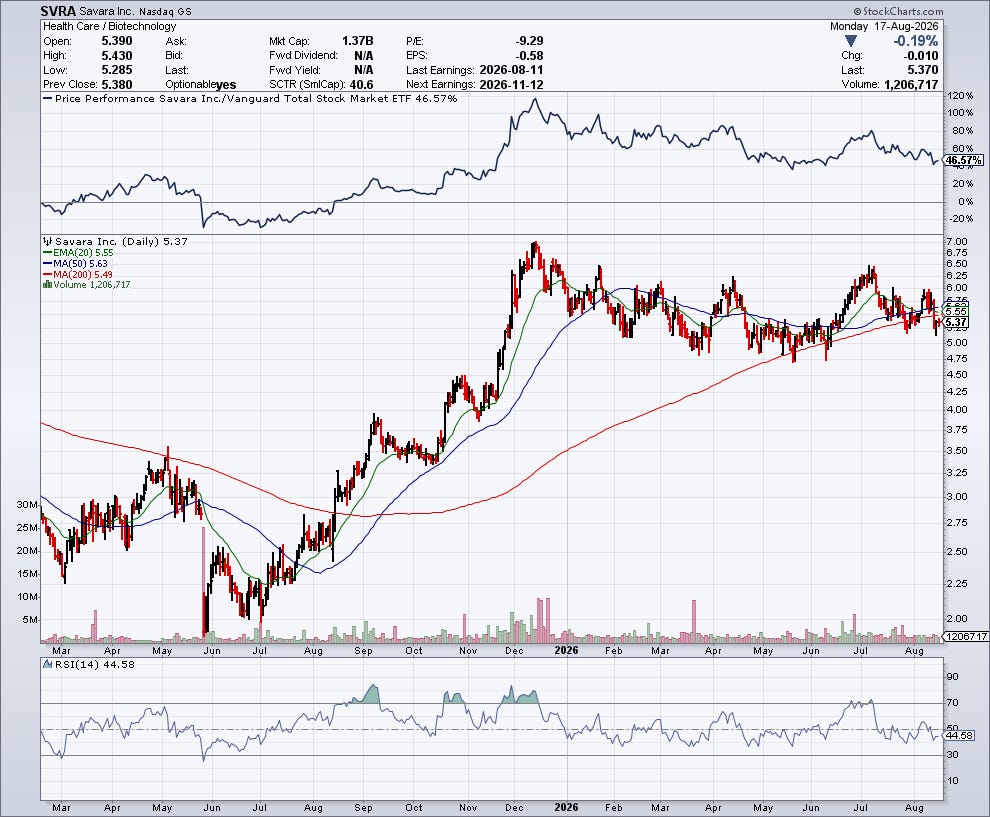Click the 30M volume axis label
The image size is (990, 817).
click(x=27, y=504)
